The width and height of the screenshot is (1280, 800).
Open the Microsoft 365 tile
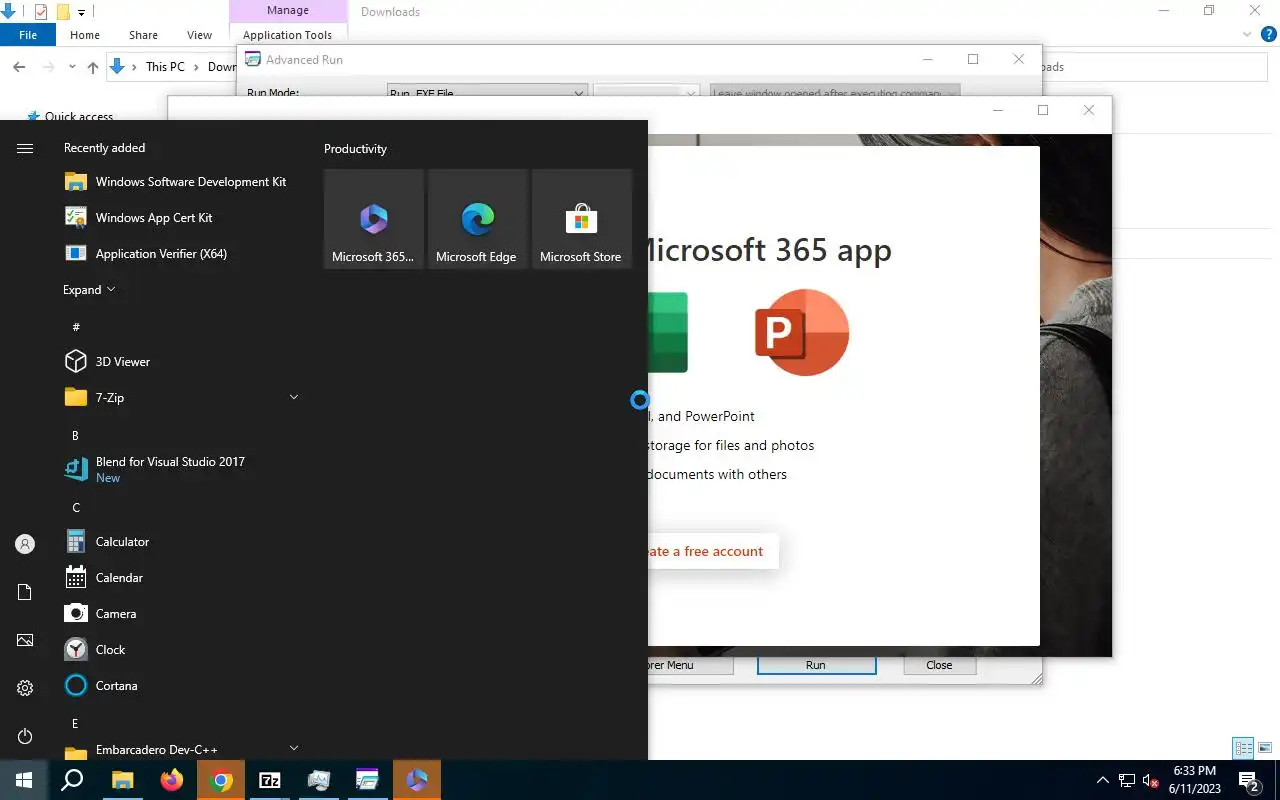pos(373,219)
